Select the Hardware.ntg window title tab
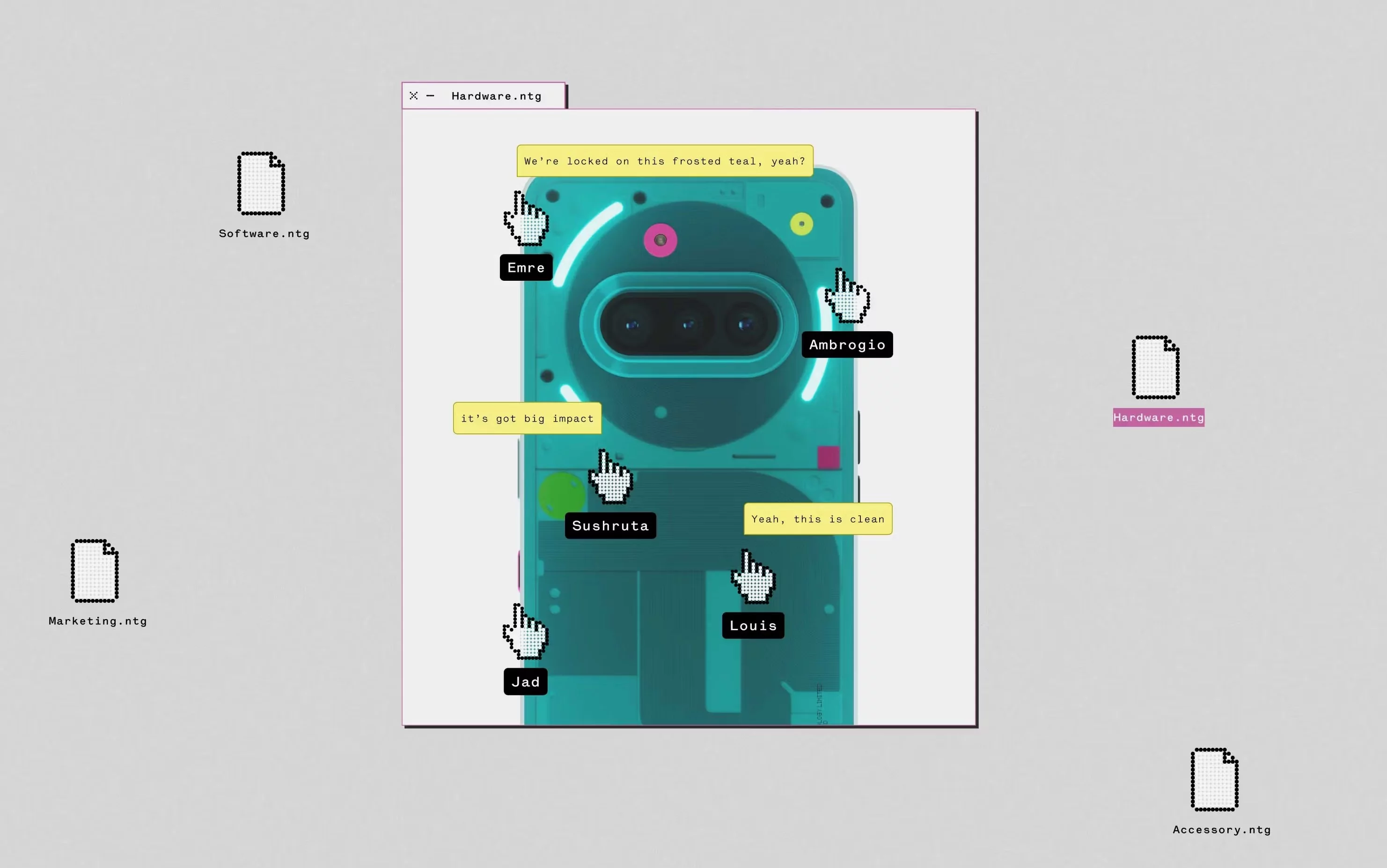1387x868 pixels. (x=496, y=96)
